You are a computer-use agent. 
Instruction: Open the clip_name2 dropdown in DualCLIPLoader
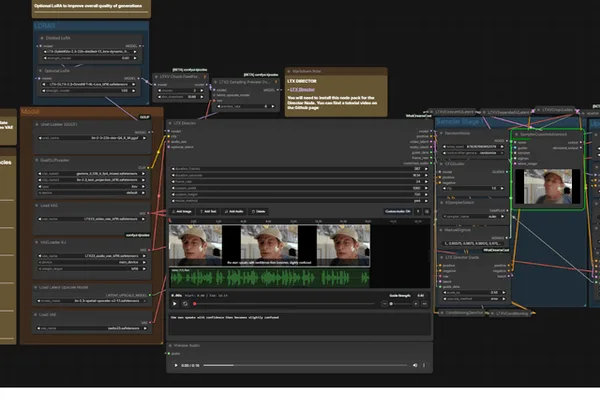click(x=91, y=180)
